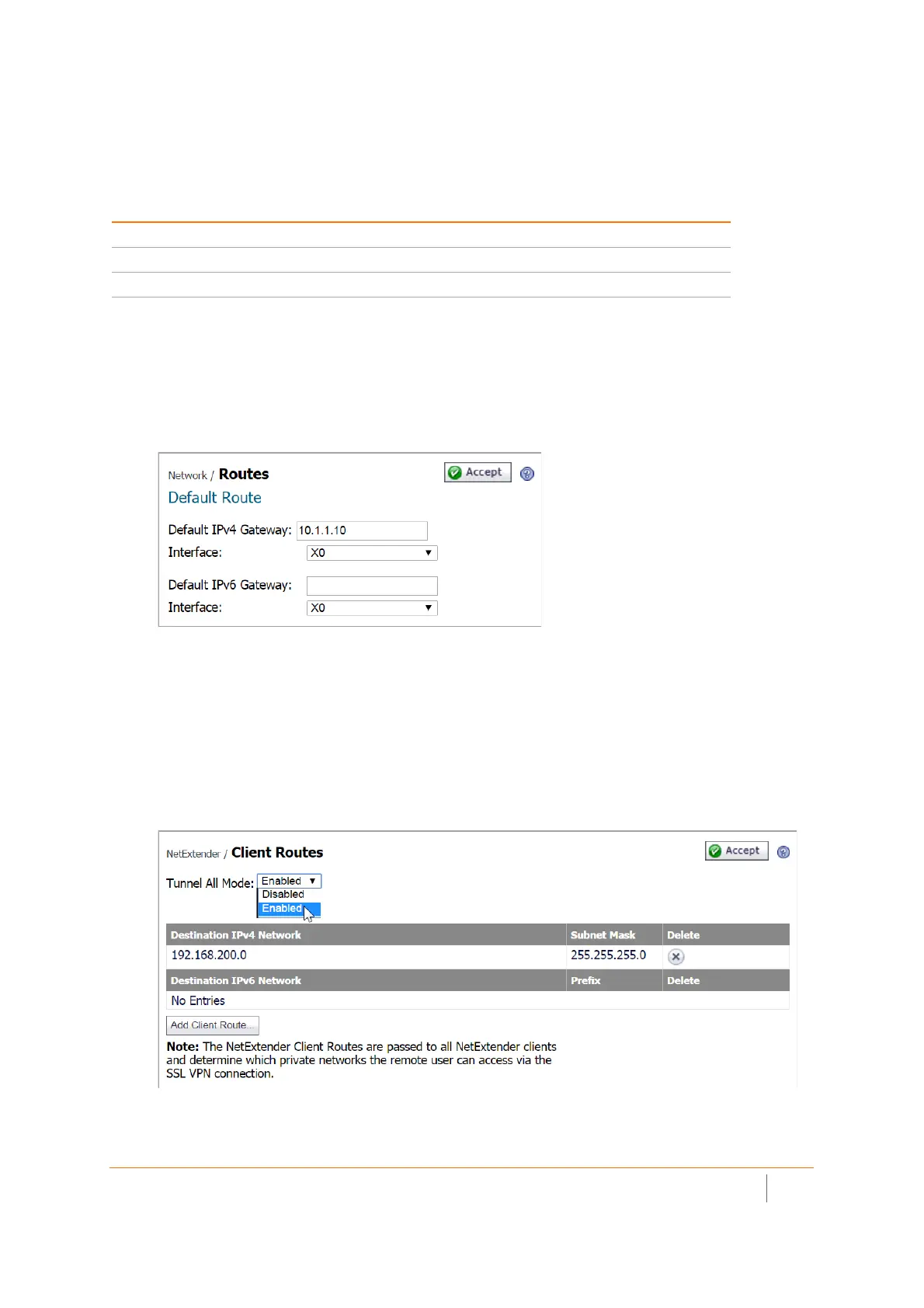
Task: Click the Default IPv4 Gateway field
Action: (x=362, y=531)
